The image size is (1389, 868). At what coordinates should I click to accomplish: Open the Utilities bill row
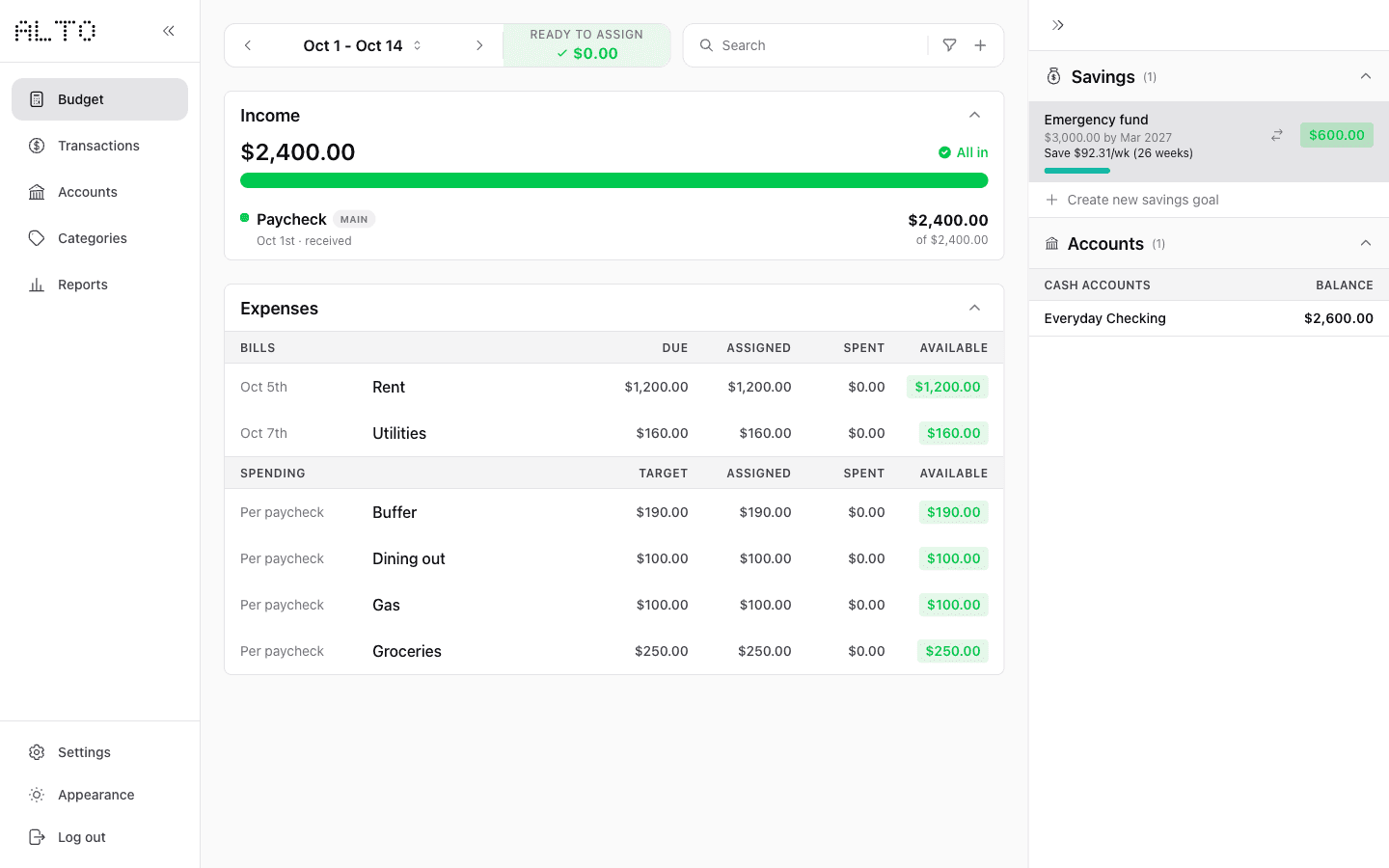tap(613, 433)
